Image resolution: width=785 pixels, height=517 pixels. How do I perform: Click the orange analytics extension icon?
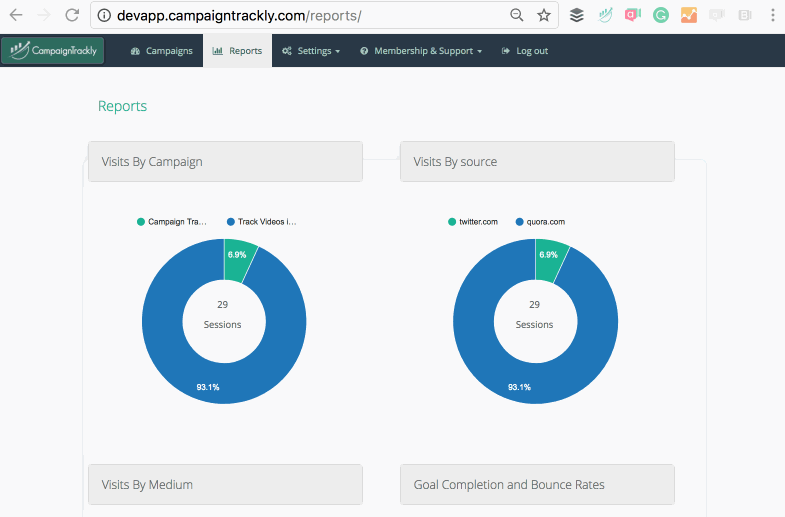pyautogui.click(x=689, y=15)
